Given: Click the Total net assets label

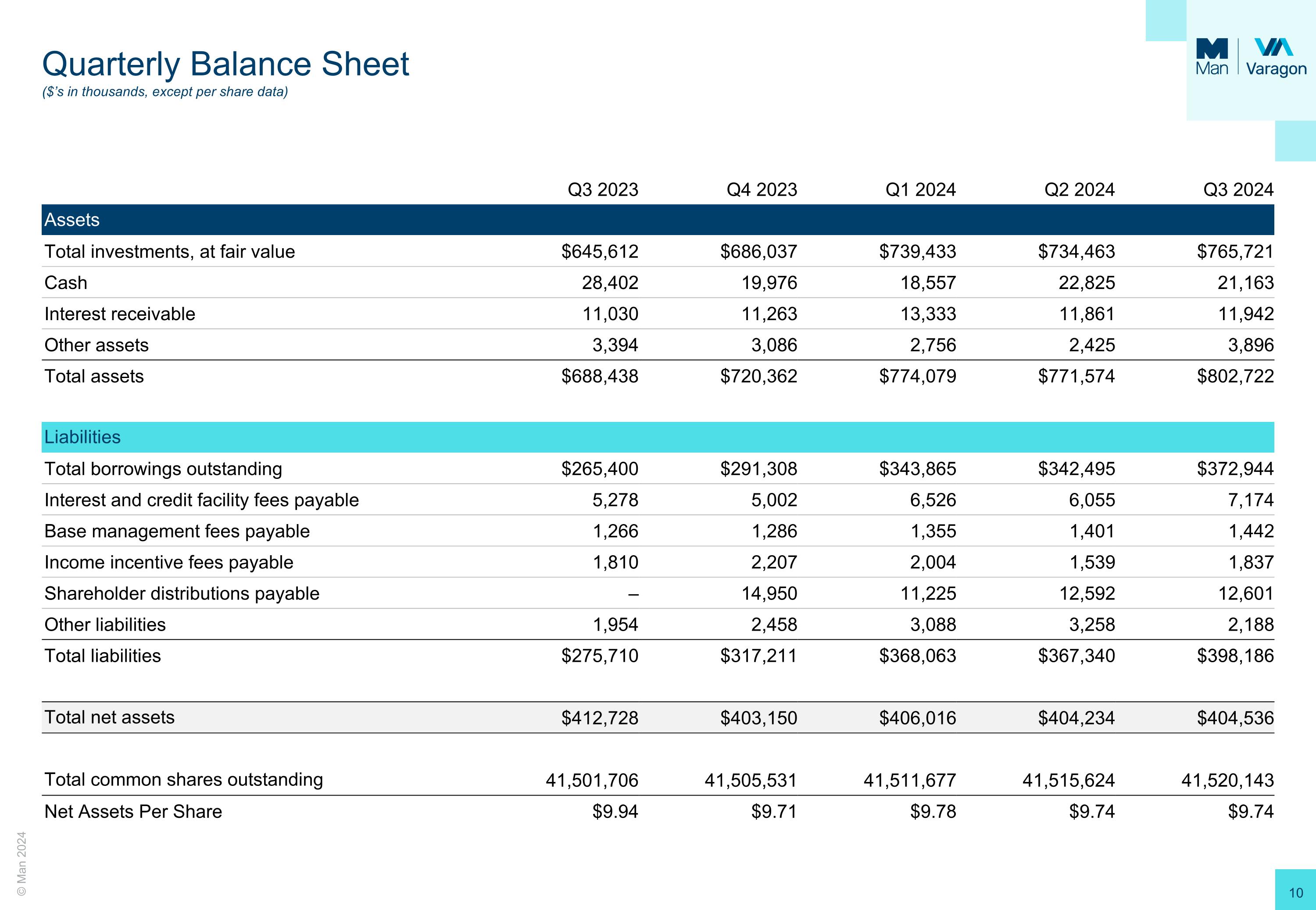Looking at the screenshot, I should (110, 717).
